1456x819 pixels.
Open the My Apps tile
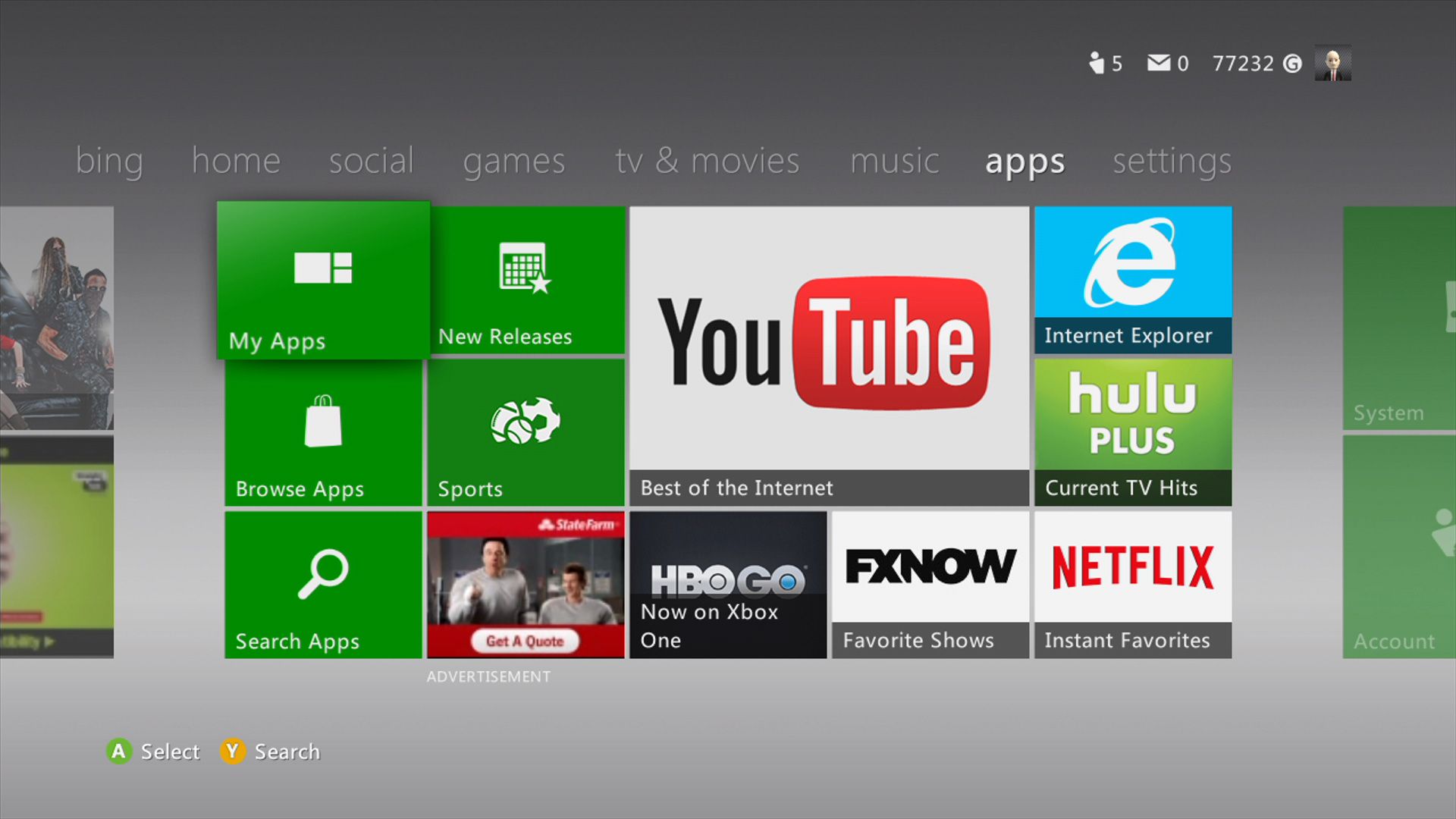point(322,281)
